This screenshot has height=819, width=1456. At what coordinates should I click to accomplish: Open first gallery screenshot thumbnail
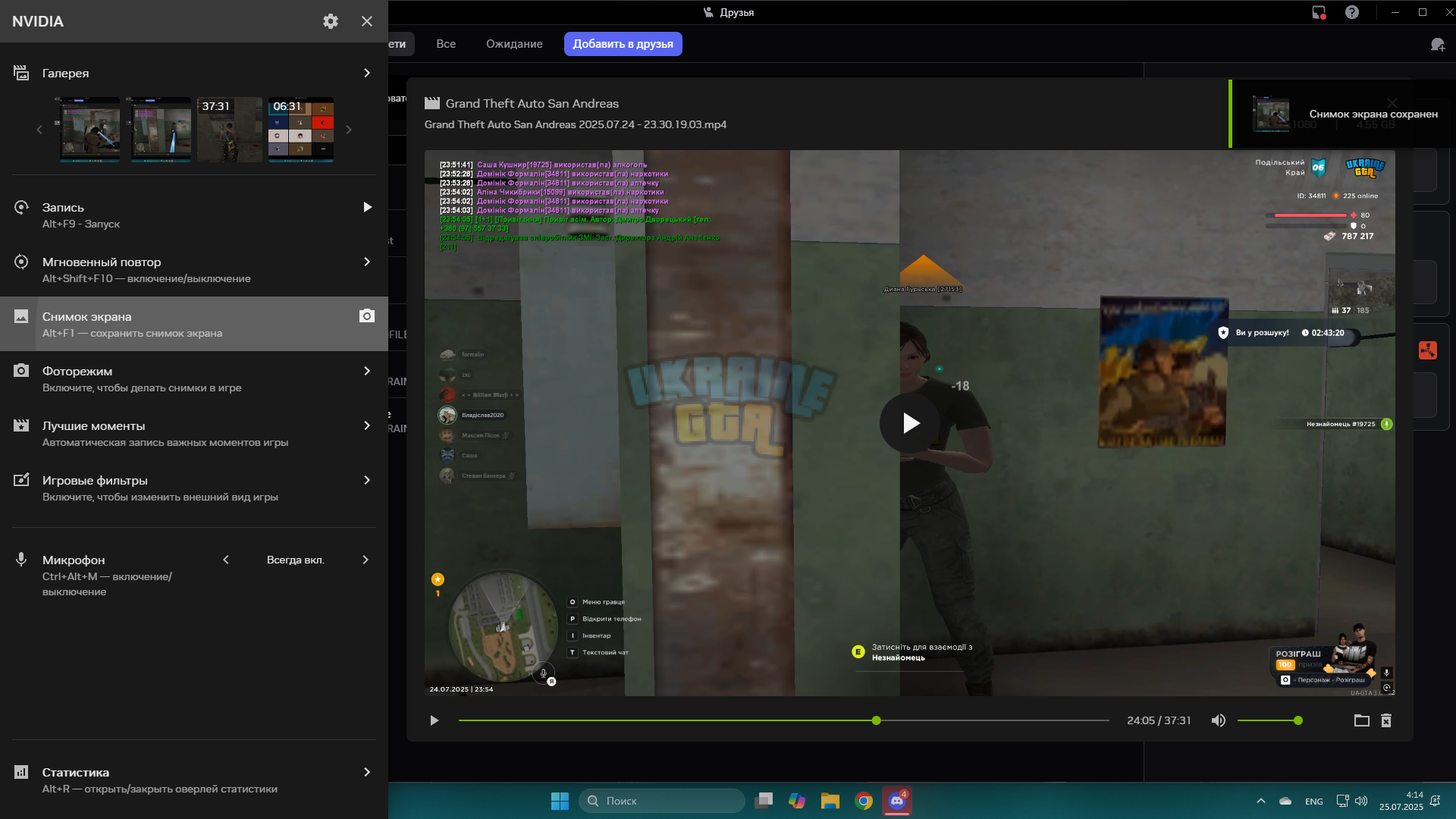tap(90, 130)
